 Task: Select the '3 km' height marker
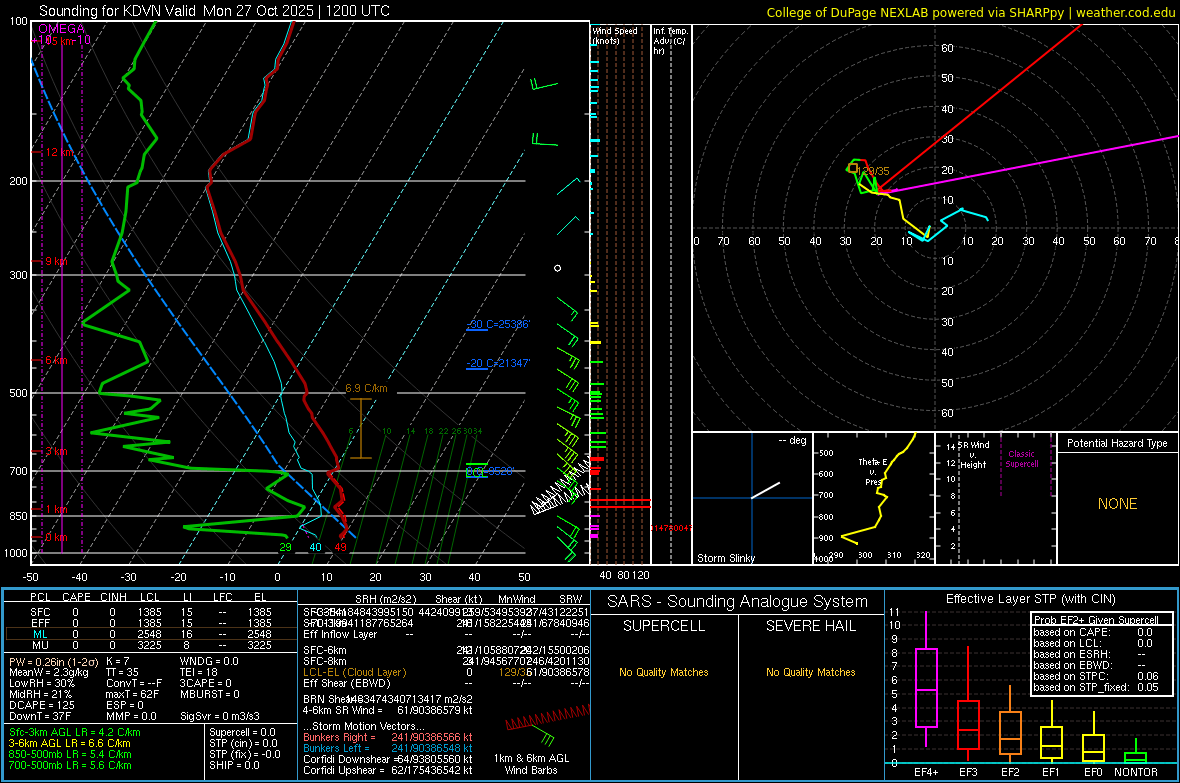pos(56,452)
